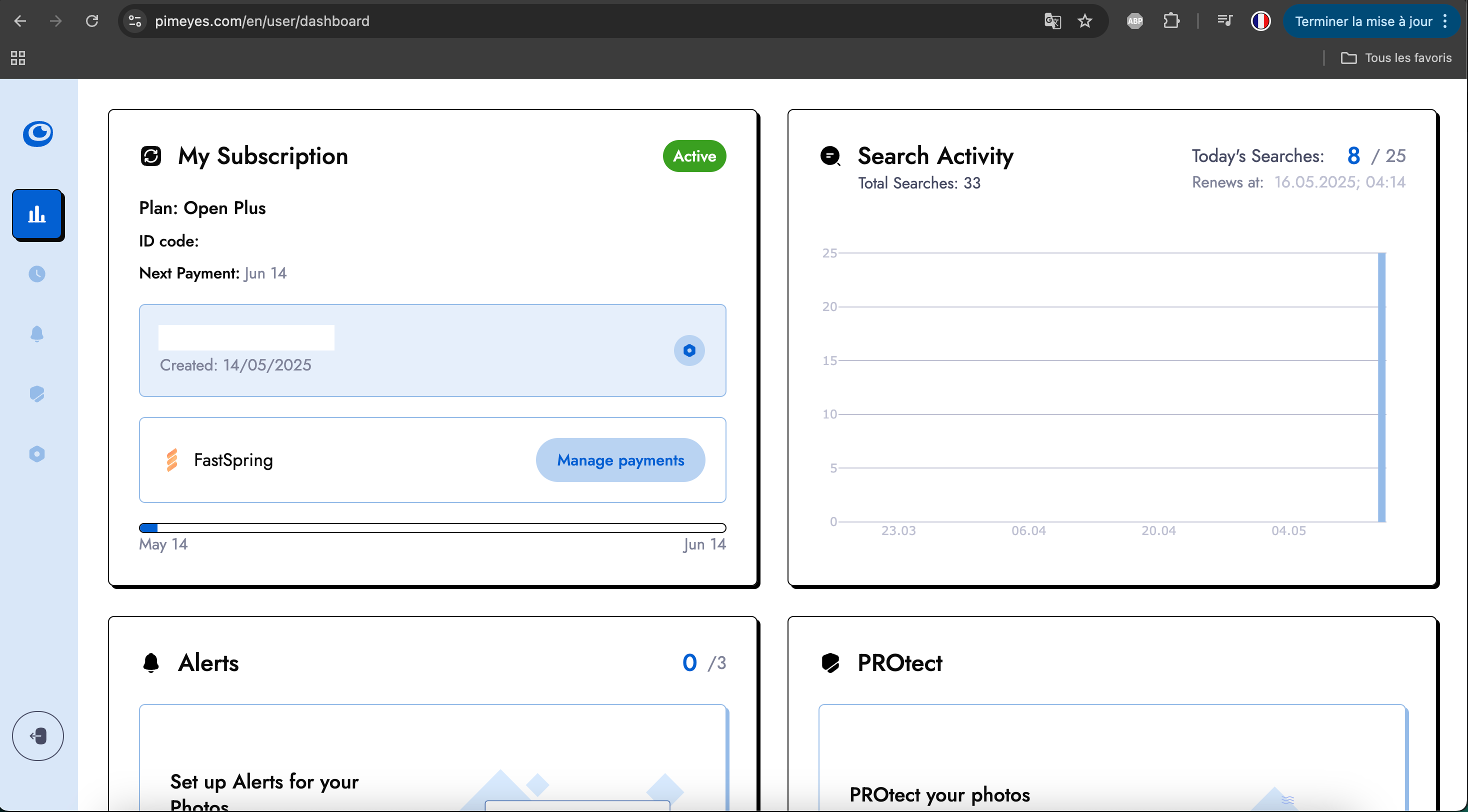The width and height of the screenshot is (1468, 812).
Task: Click the browser forward arrow
Action: [x=56, y=21]
